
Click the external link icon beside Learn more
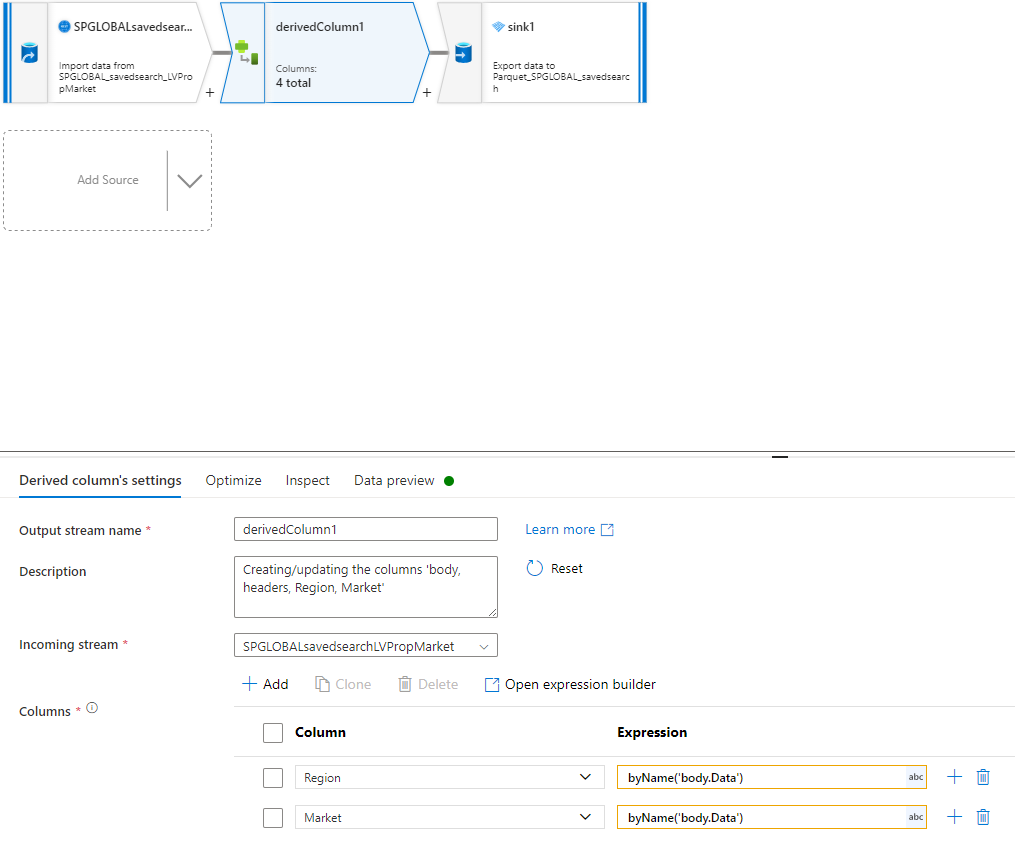coord(607,530)
